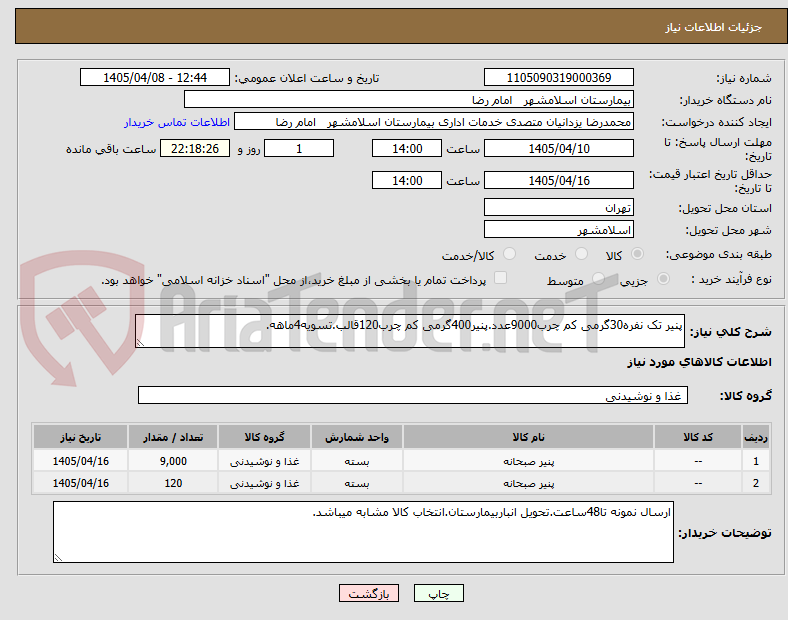788x620 pixels.
Task: Click the remaining time field 22:18:26
Action: pyautogui.click(x=195, y=149)
